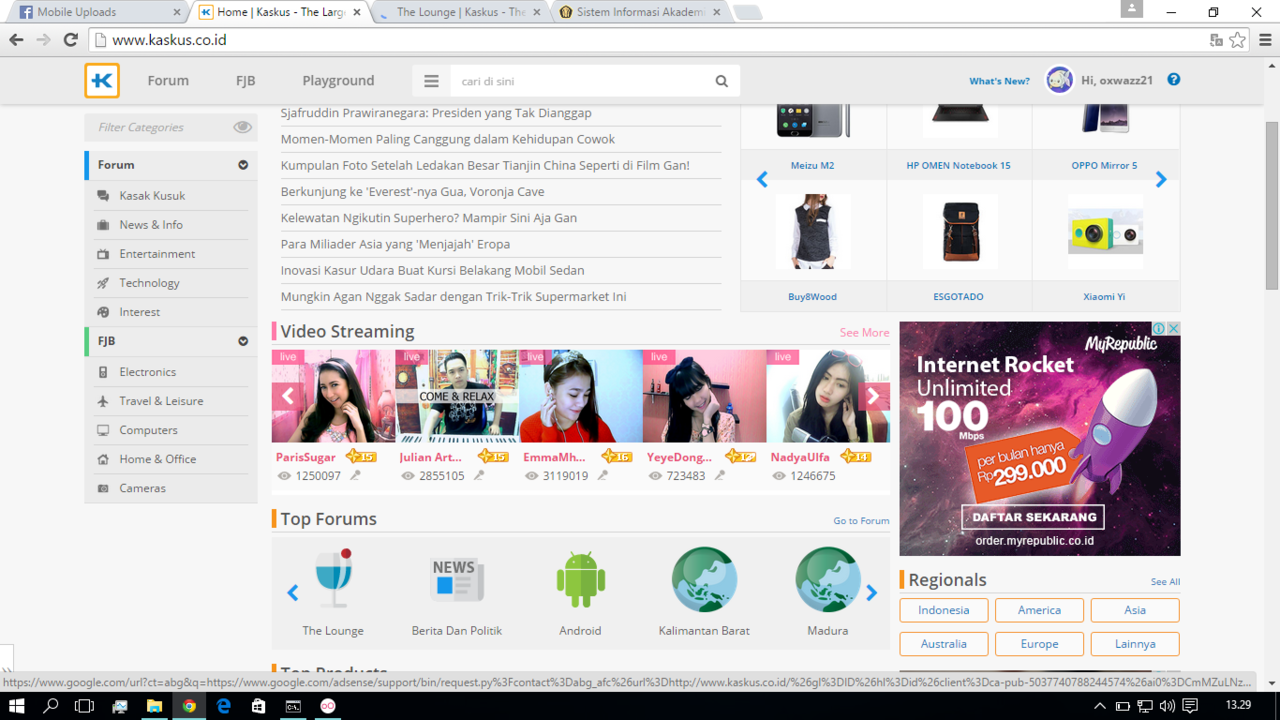Open Entertainment category
This screenshot has width=1280, height=720.
(x=157, y=254)
